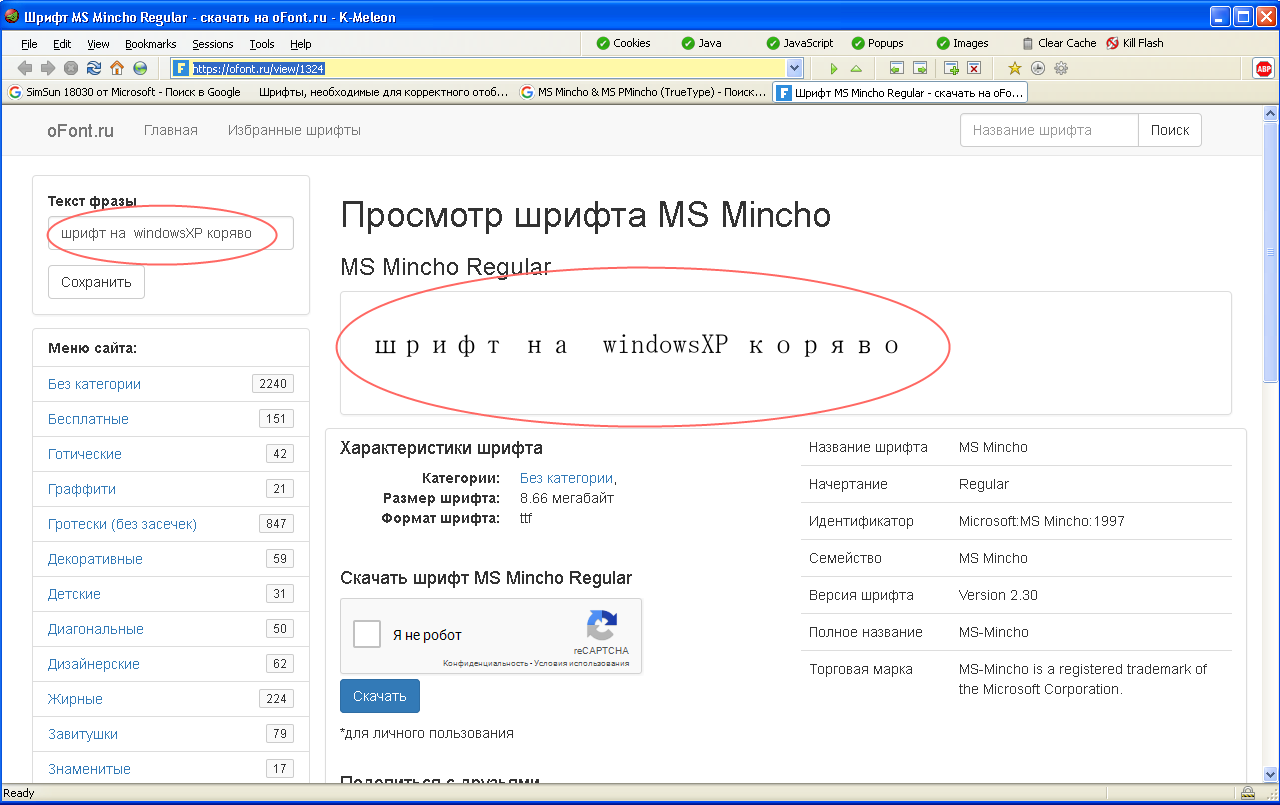The width and height of the screenshot is (1280, 805).
Task: Open the Home page icon
Action: coord(117,68)
